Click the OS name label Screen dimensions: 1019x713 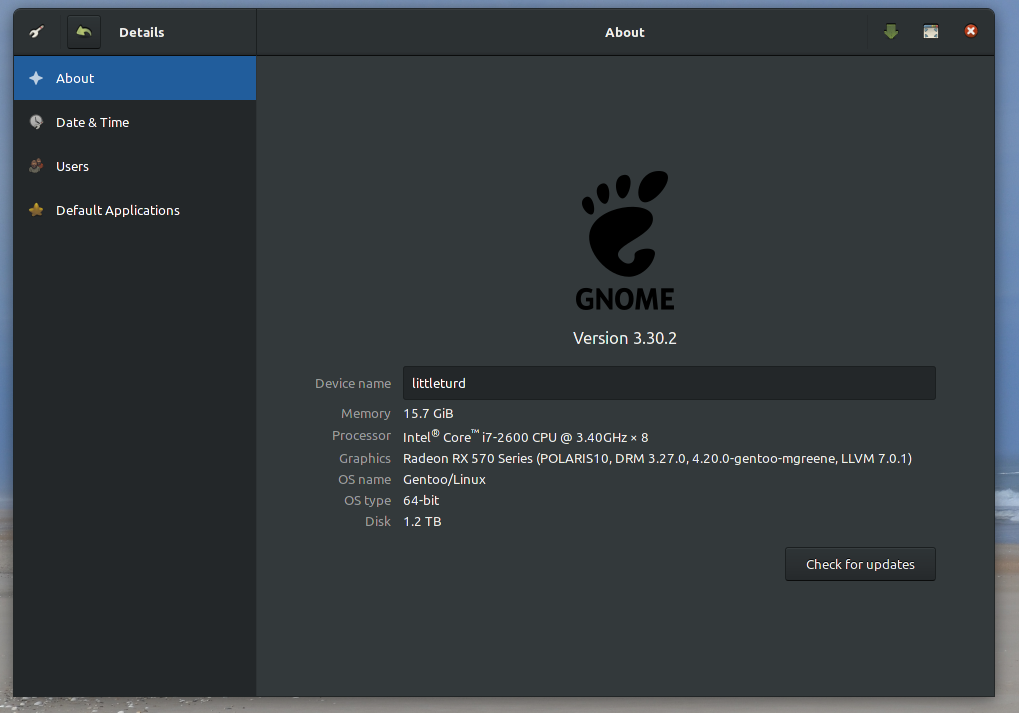pyautogui.click(x=365, y=480)
